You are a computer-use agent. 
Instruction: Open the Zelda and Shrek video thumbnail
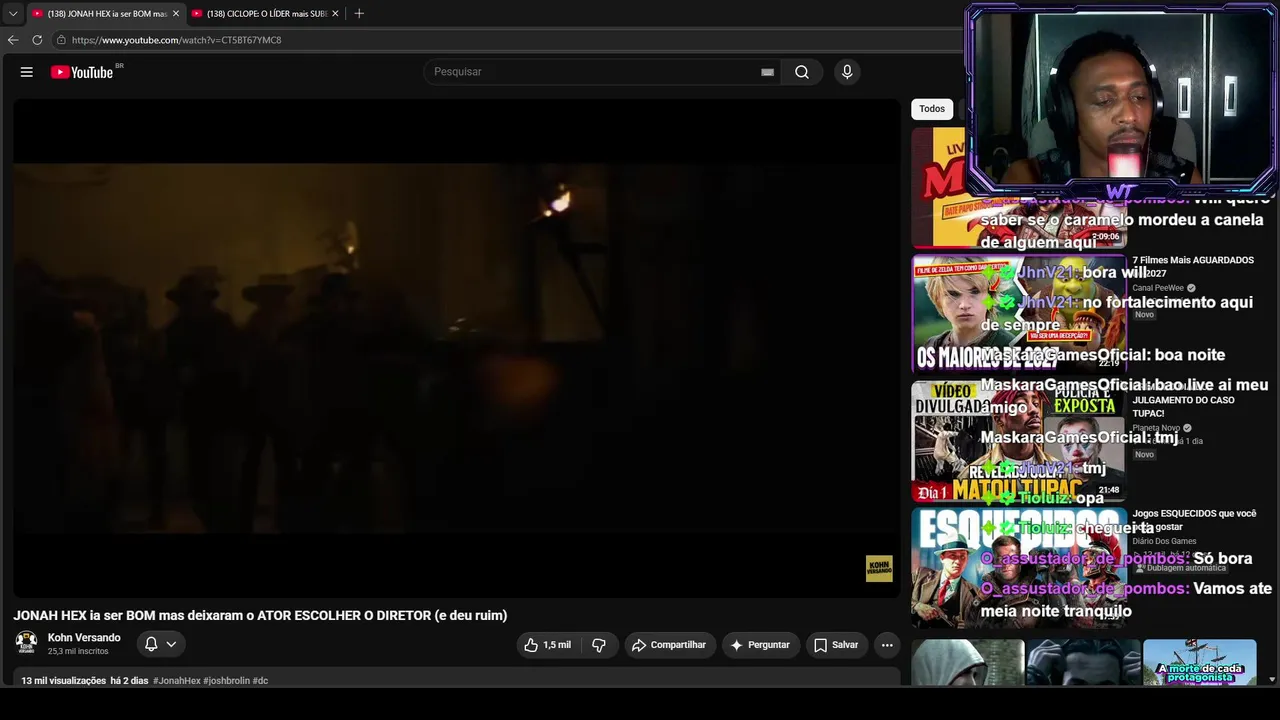(x=1018, y=314)
